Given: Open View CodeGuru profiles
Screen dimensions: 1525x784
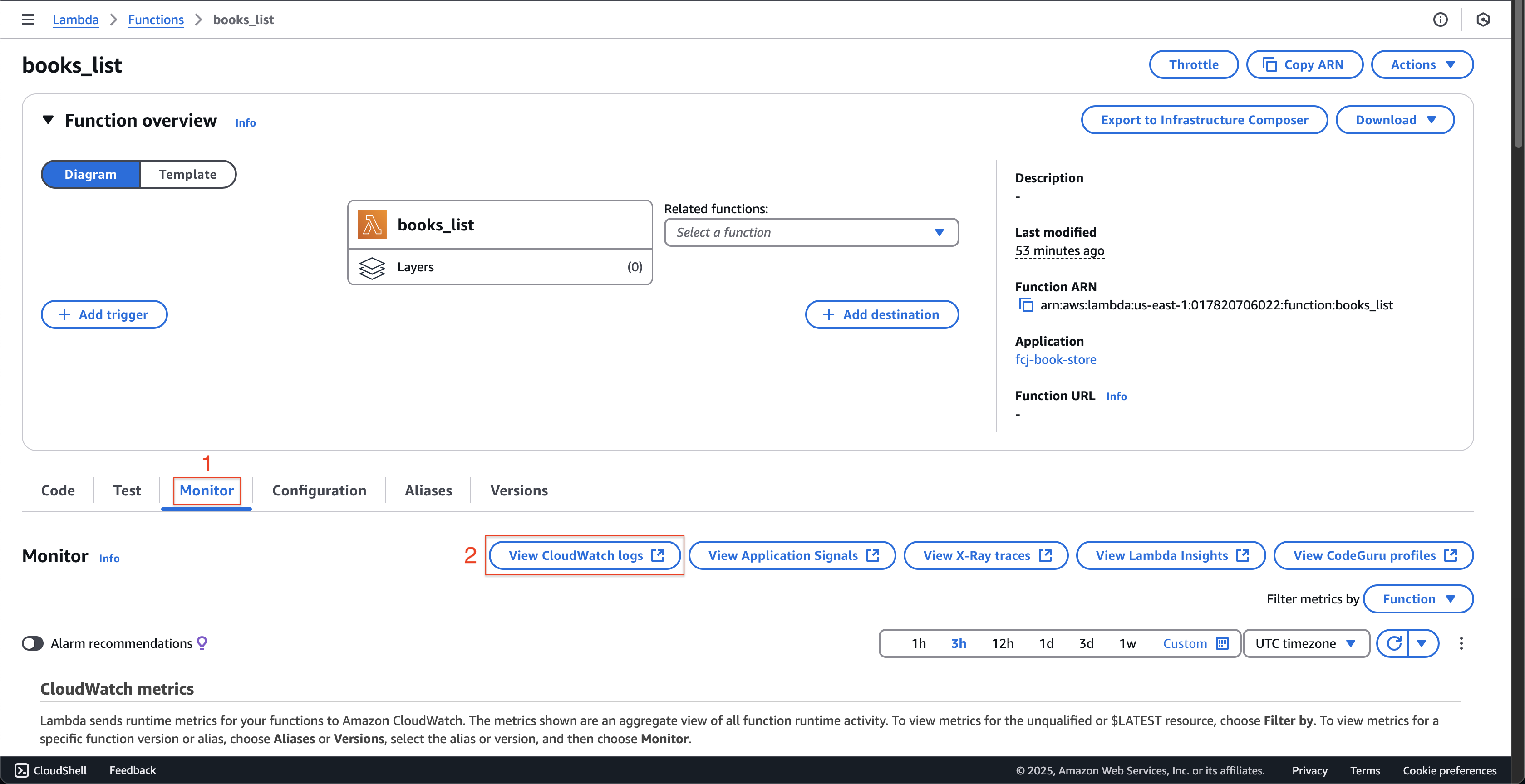Looking at the screenshot, I should 1373,555.
